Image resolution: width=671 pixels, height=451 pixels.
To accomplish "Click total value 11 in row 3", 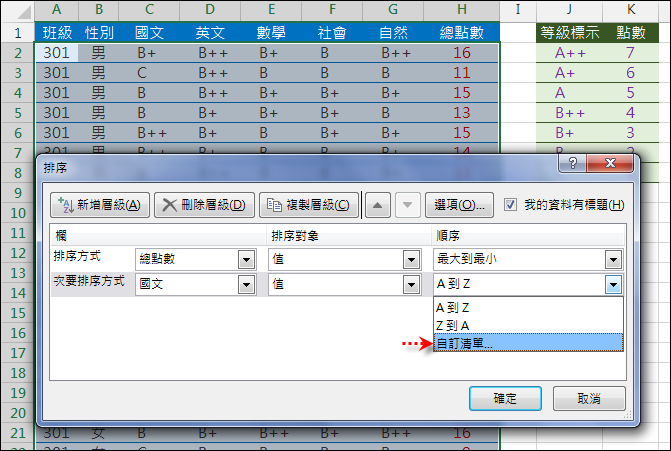I will pos(462,73).
